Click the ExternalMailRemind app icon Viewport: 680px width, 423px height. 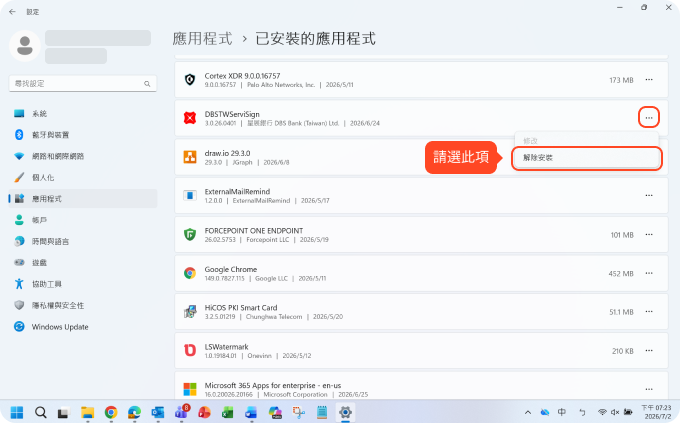click(x=190, y=196)
